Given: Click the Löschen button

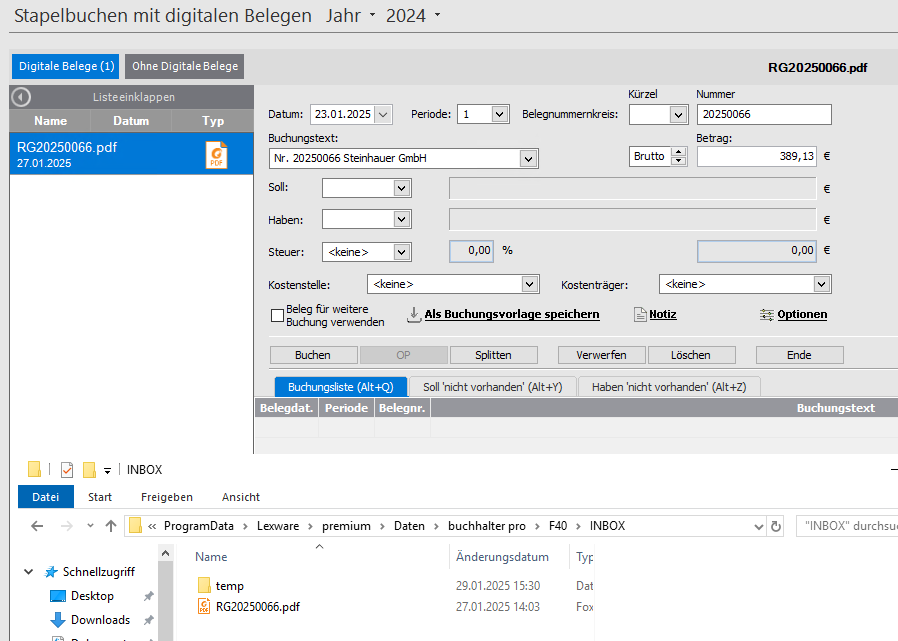Looking at the screenshot, I should coord(691,355).
